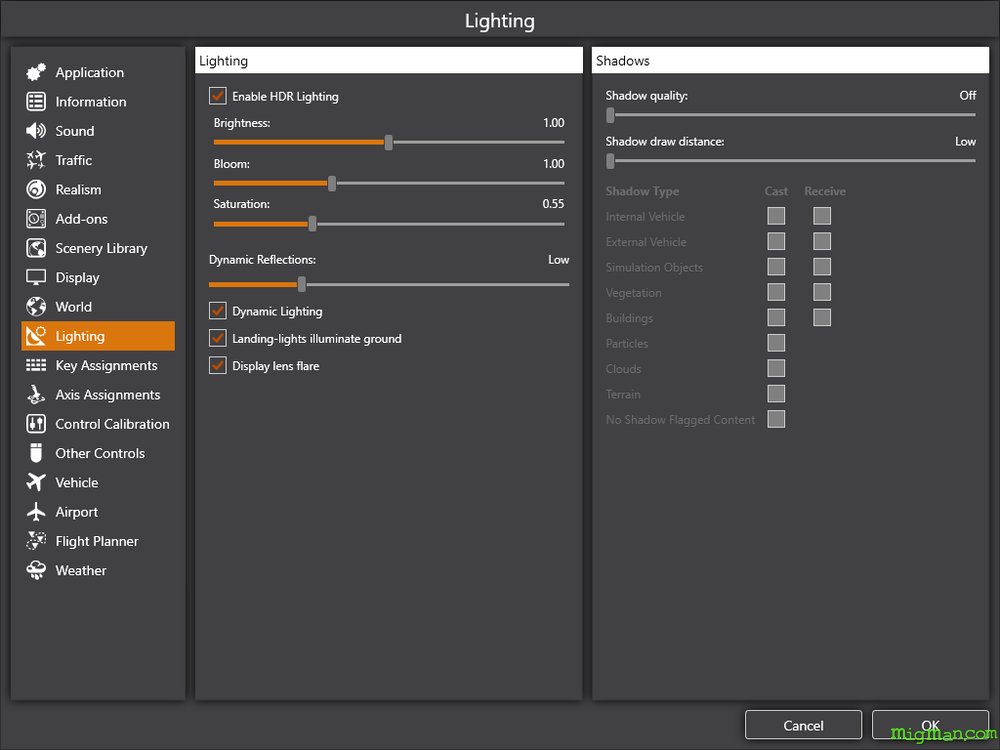Click the Shadows panel header
The height and width of the screenshot is (750, 1000).
point(790,61)
